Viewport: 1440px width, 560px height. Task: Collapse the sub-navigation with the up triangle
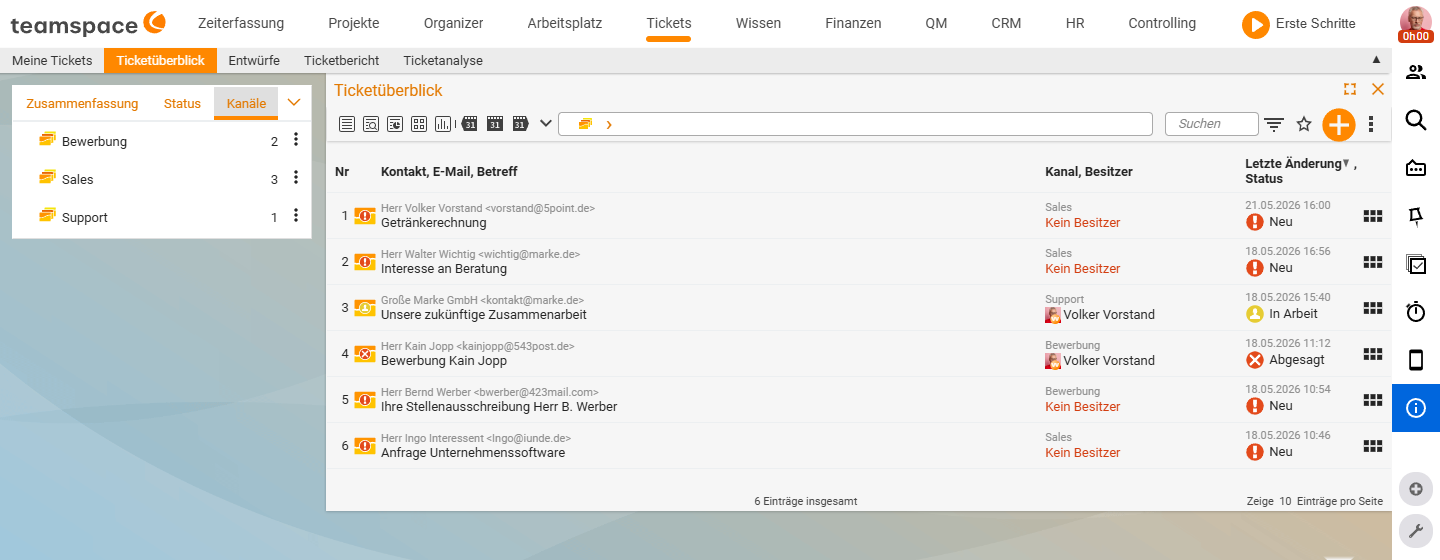coord(1376,60)
